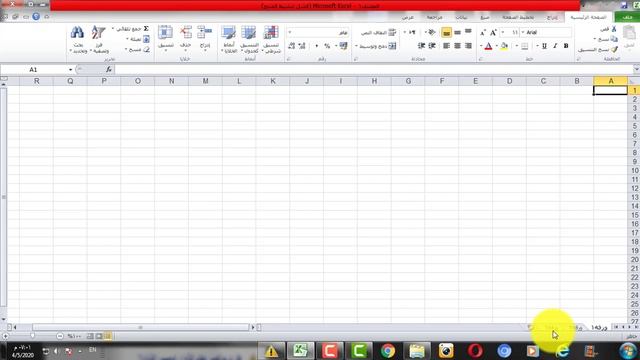640x360 pixels.
Task: Click the Decrease Indent icon
Action: [432, 46]
